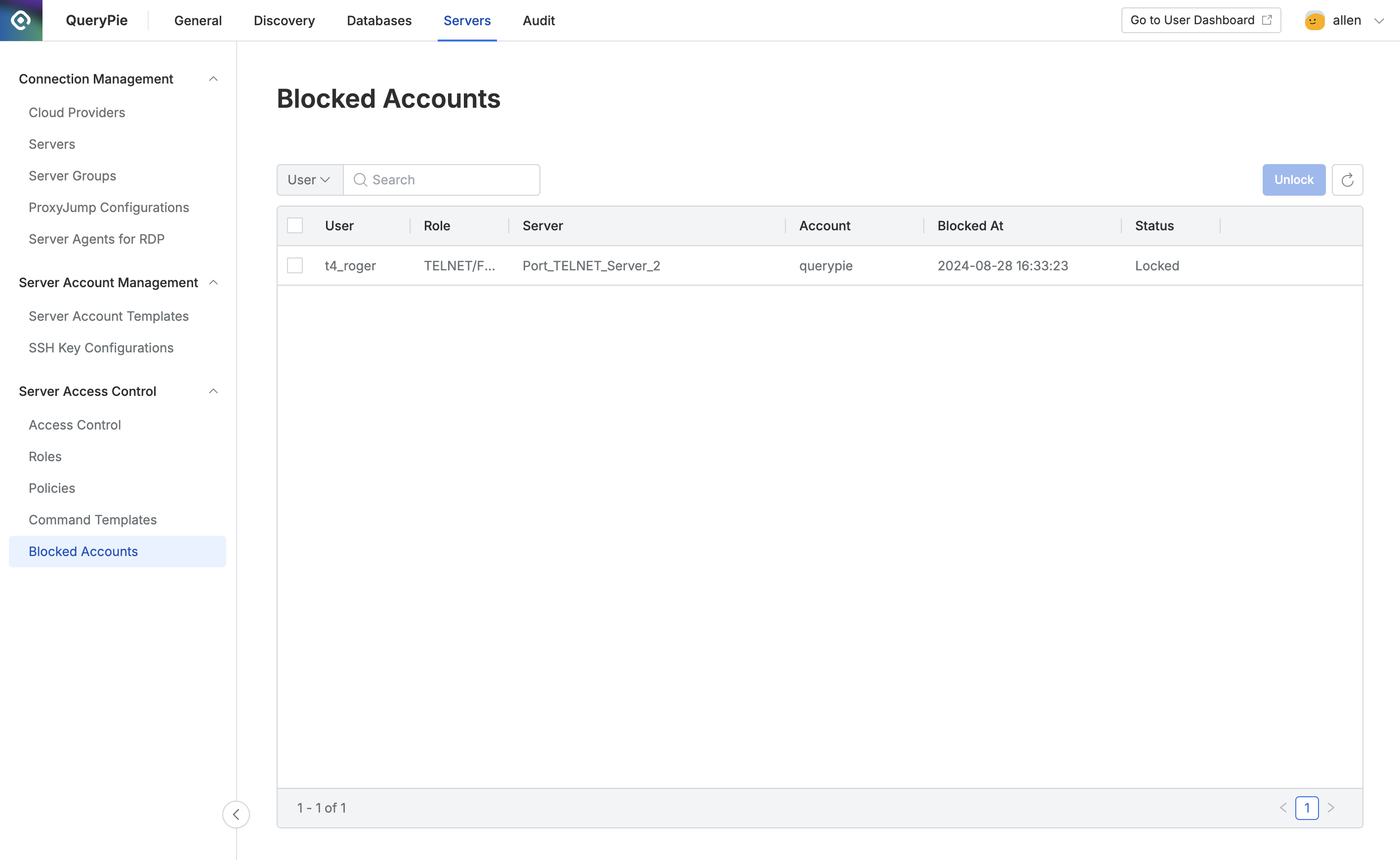Collapse the sidebar using the arrow button
Image resolution: width=1400 pixels, height=860 pixels.
[237, 815]
